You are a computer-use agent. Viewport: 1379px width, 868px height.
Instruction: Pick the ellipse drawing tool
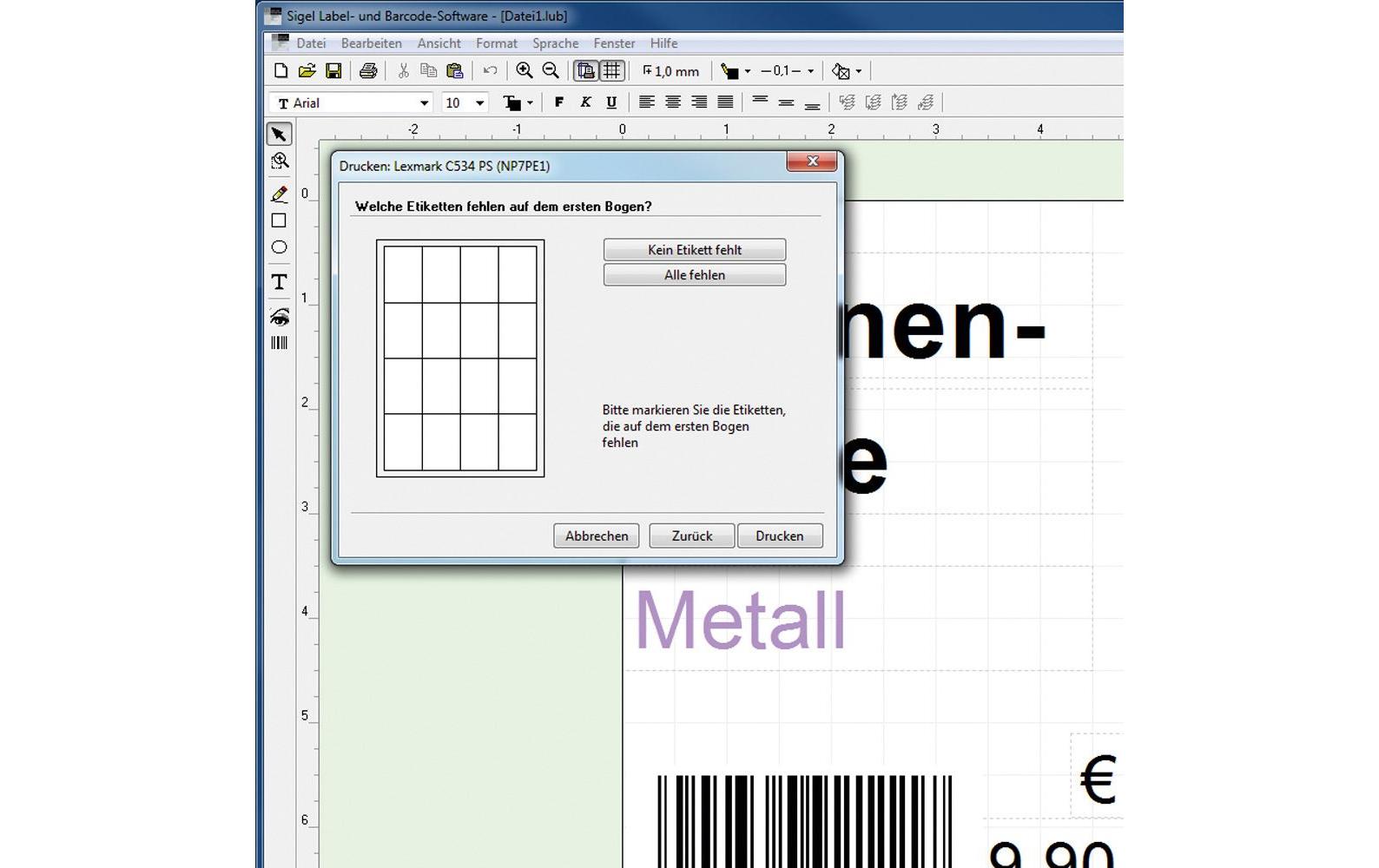coord(279,247)
